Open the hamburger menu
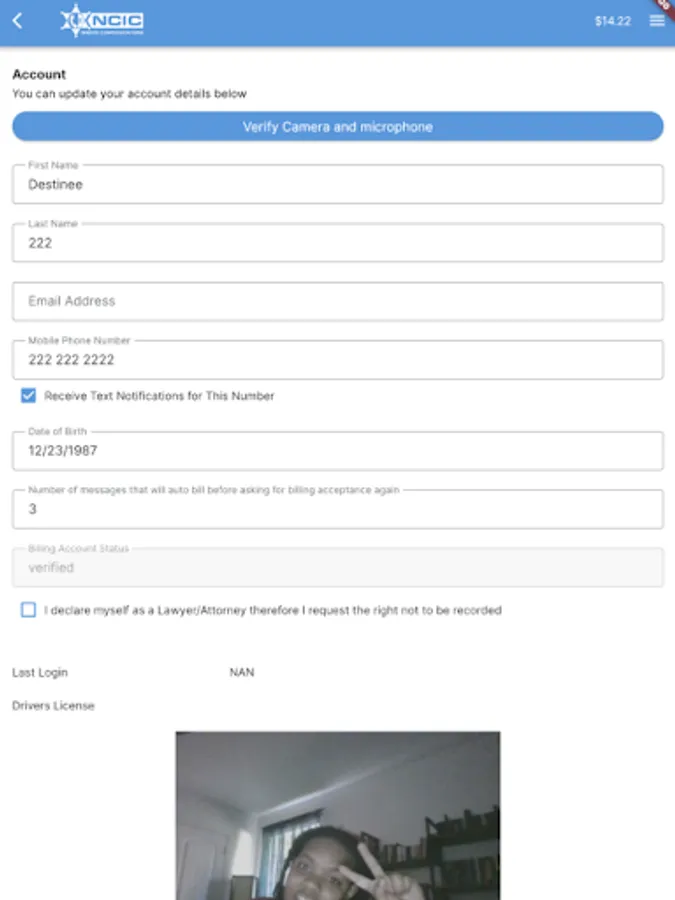The image size is (675, 900). click(x=657, y=21)
